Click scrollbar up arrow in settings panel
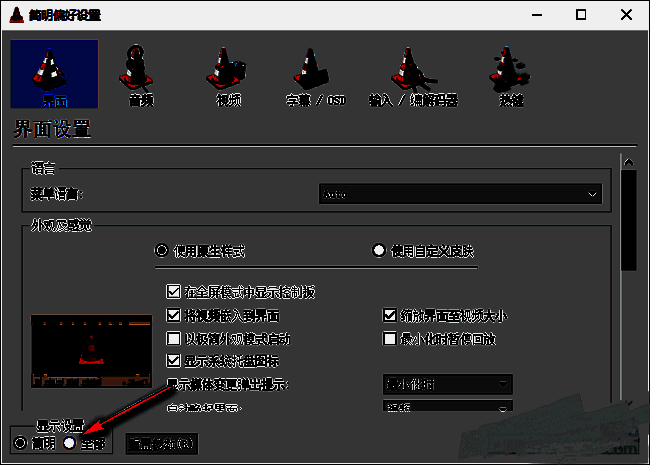650x465 pixels. tap(628, 162)
